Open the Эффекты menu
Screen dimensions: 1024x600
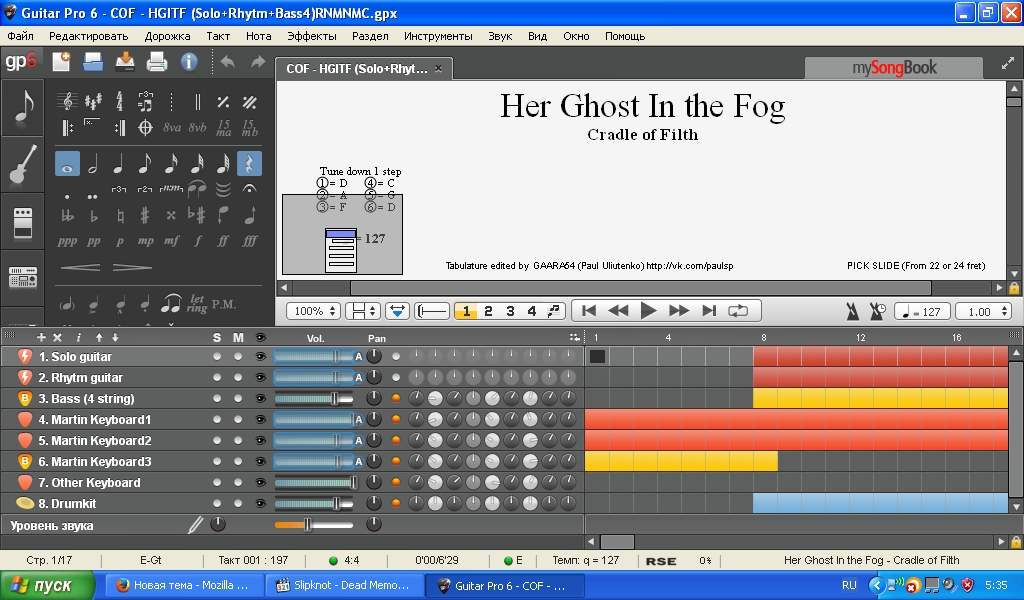tap(311, 36)
